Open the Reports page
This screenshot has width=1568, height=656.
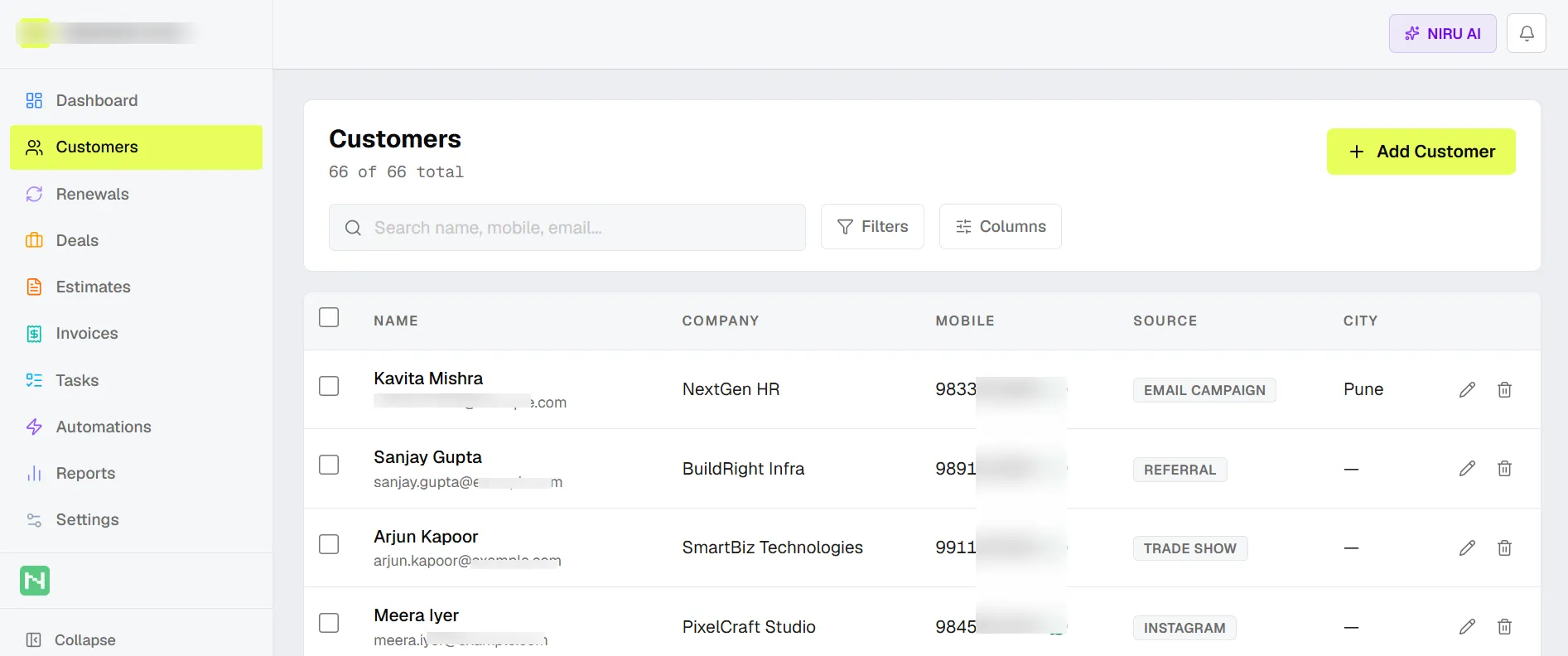pos(136,473)
